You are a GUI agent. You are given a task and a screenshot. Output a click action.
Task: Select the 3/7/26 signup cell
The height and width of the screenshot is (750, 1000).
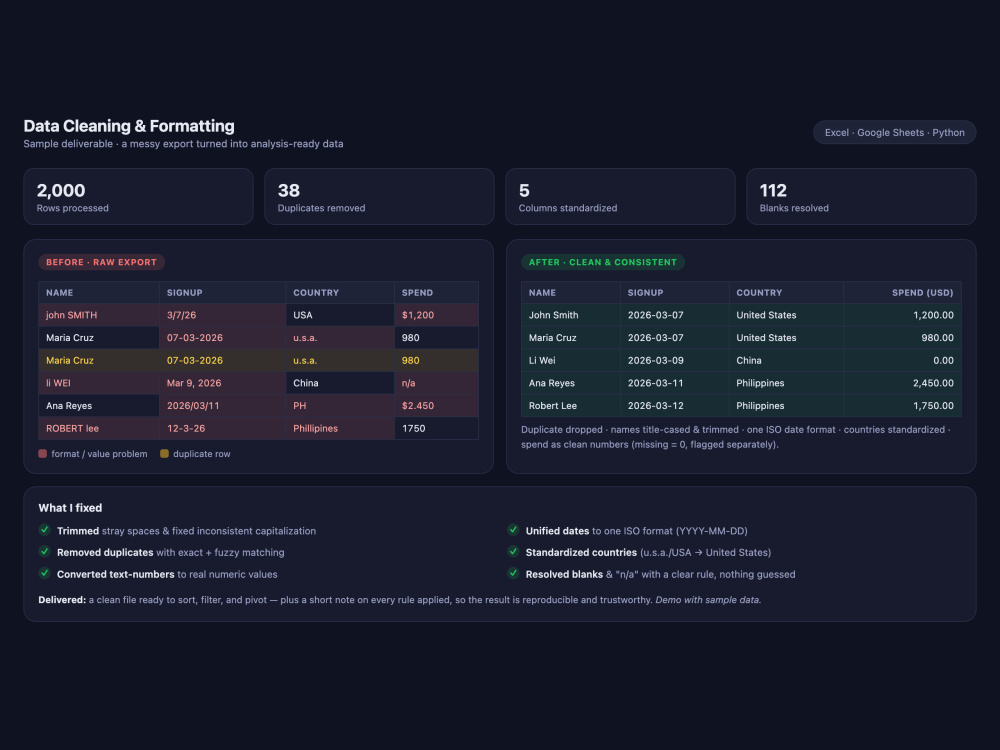click(223, 315)
